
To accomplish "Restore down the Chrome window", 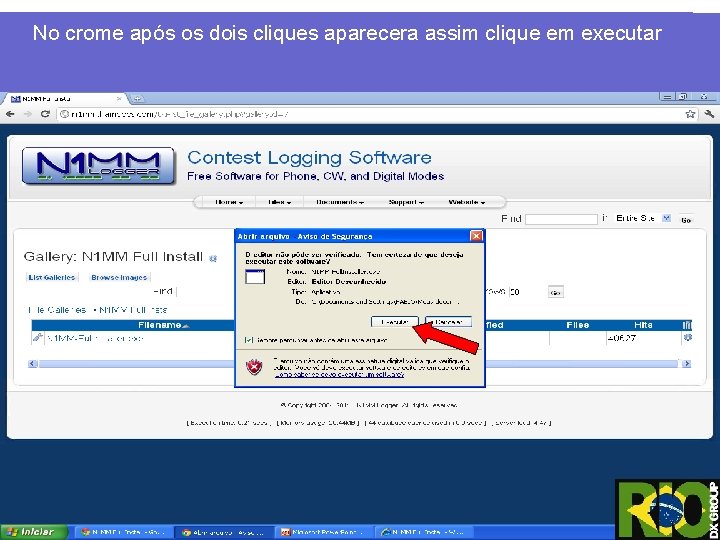I will (683, 97).
